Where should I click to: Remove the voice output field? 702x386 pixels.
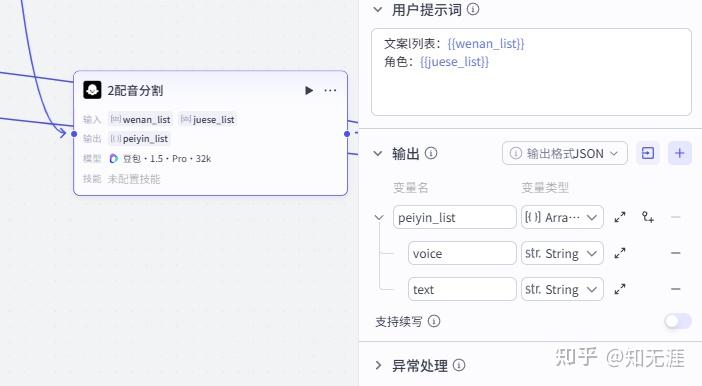pos(676,253)
